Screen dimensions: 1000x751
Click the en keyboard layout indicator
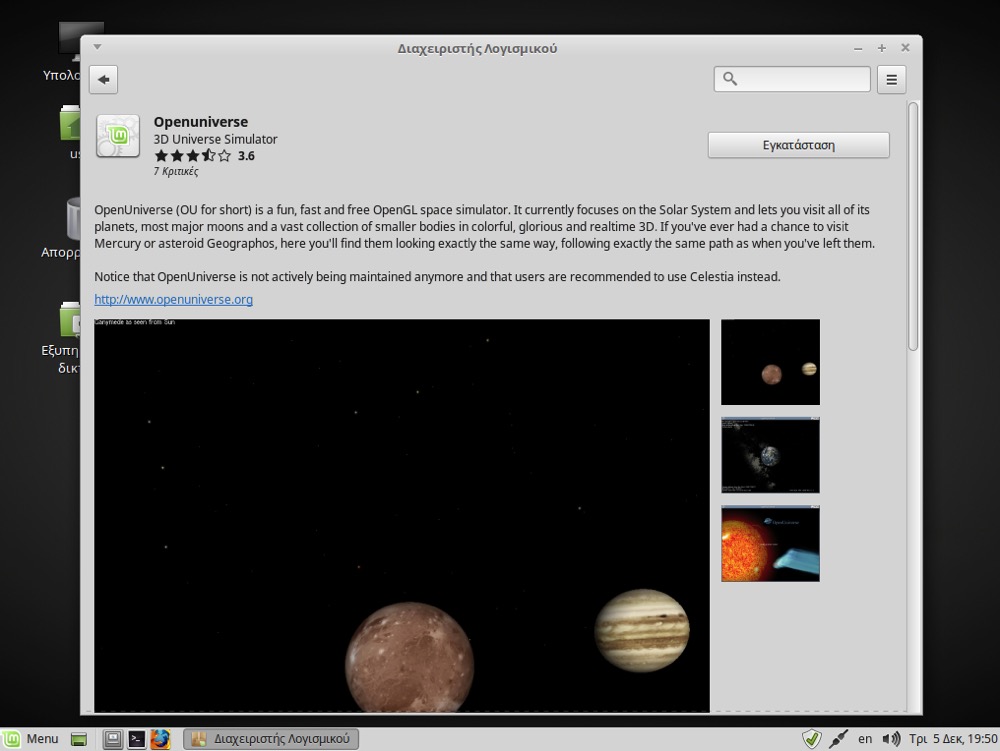click(865, 739)
